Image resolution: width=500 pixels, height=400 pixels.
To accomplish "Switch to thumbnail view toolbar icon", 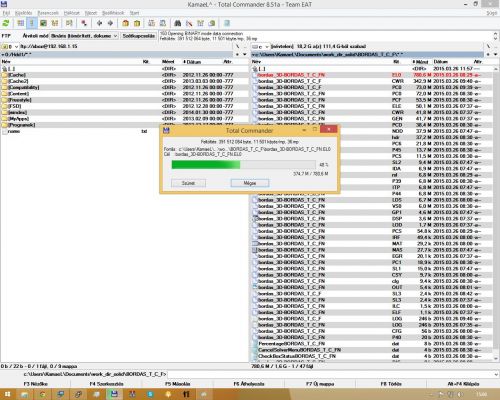I will [43, 23].
